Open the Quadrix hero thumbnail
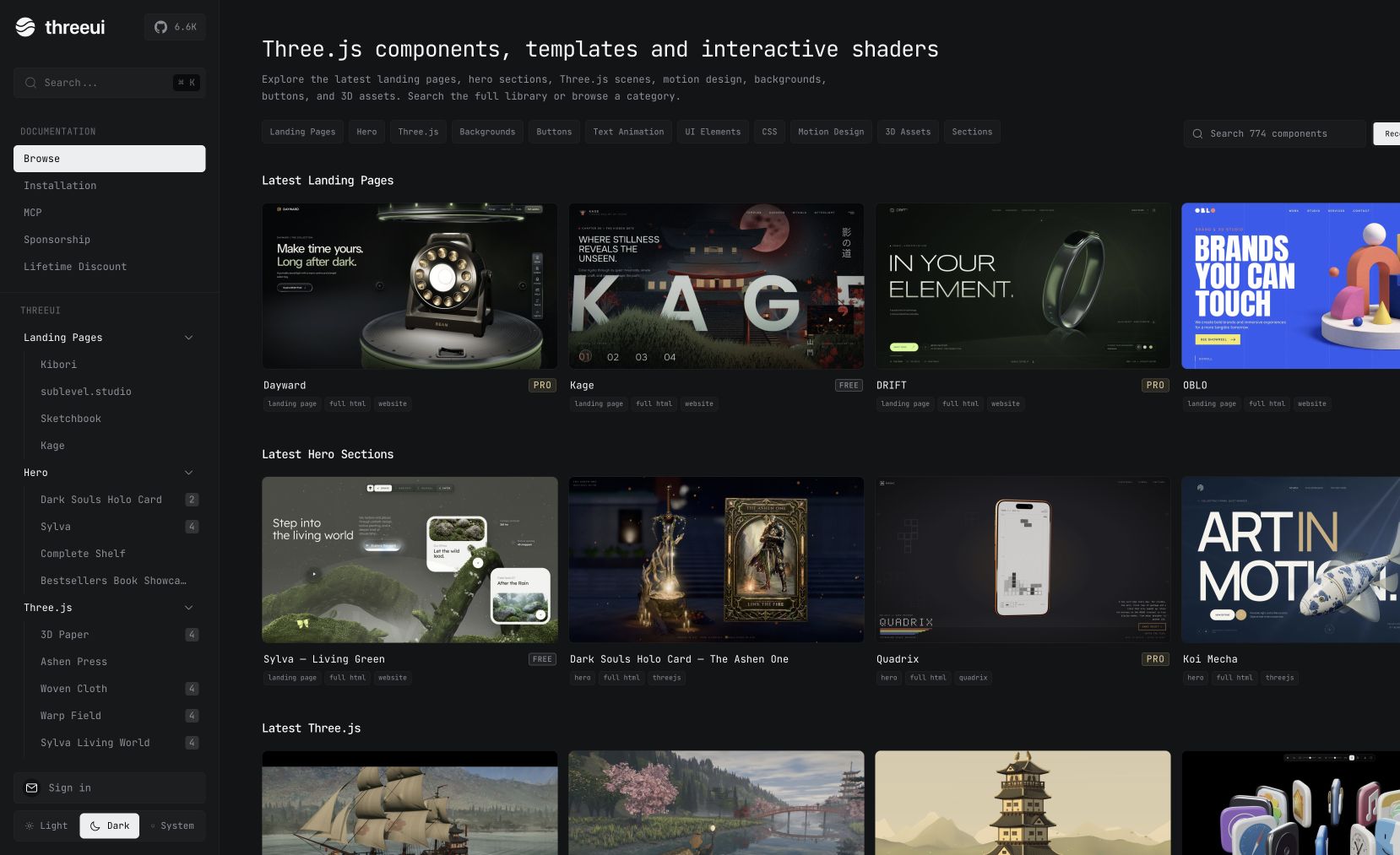The image size is (1400, 855). [1023, 560]
